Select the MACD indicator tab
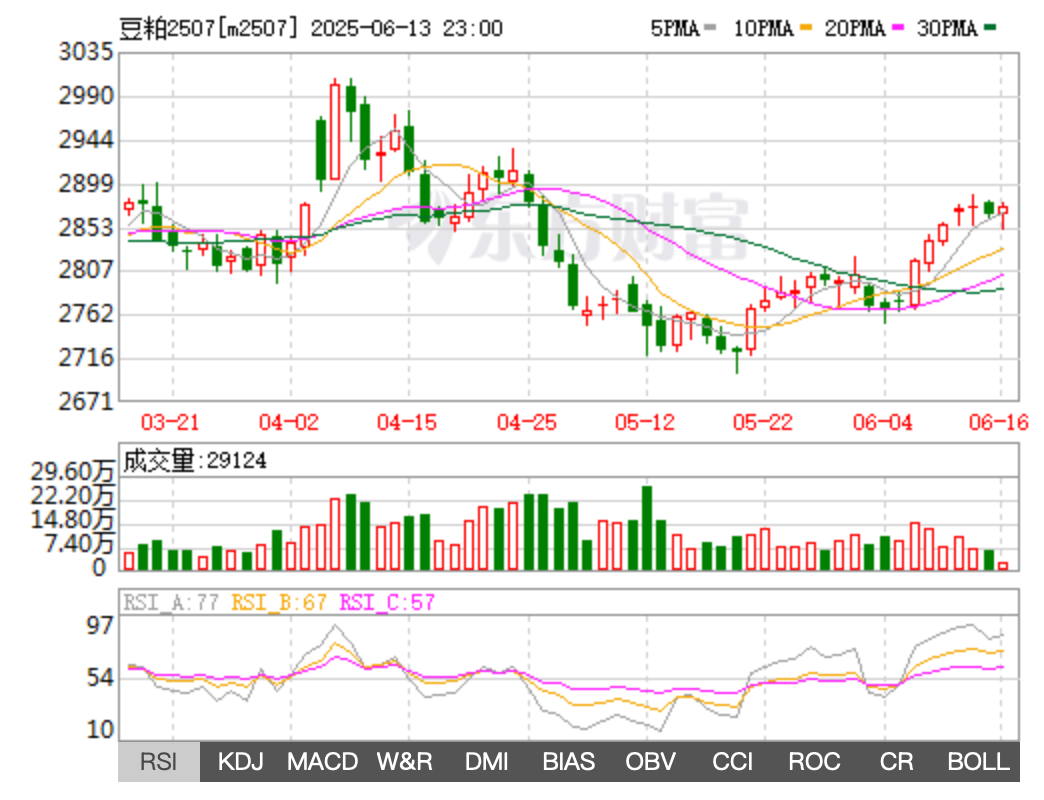1044x800 pixels. (322, 762)
